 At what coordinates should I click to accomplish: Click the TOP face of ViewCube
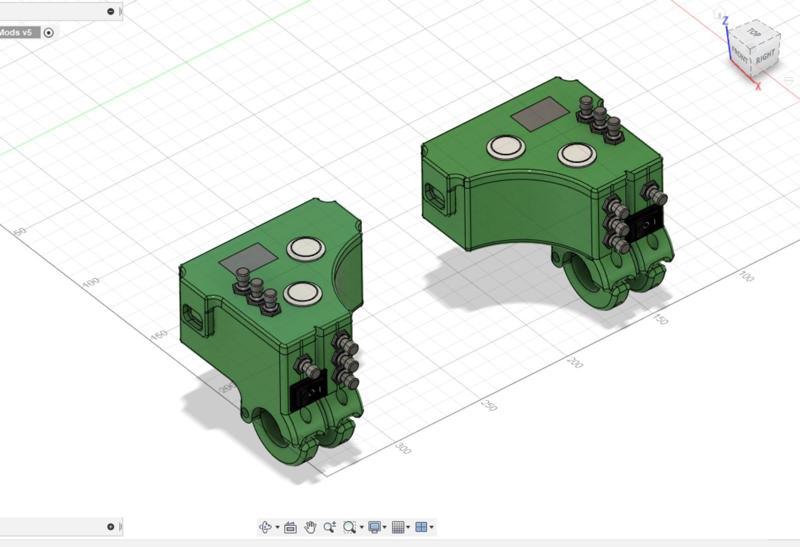(x=755, y=33)
